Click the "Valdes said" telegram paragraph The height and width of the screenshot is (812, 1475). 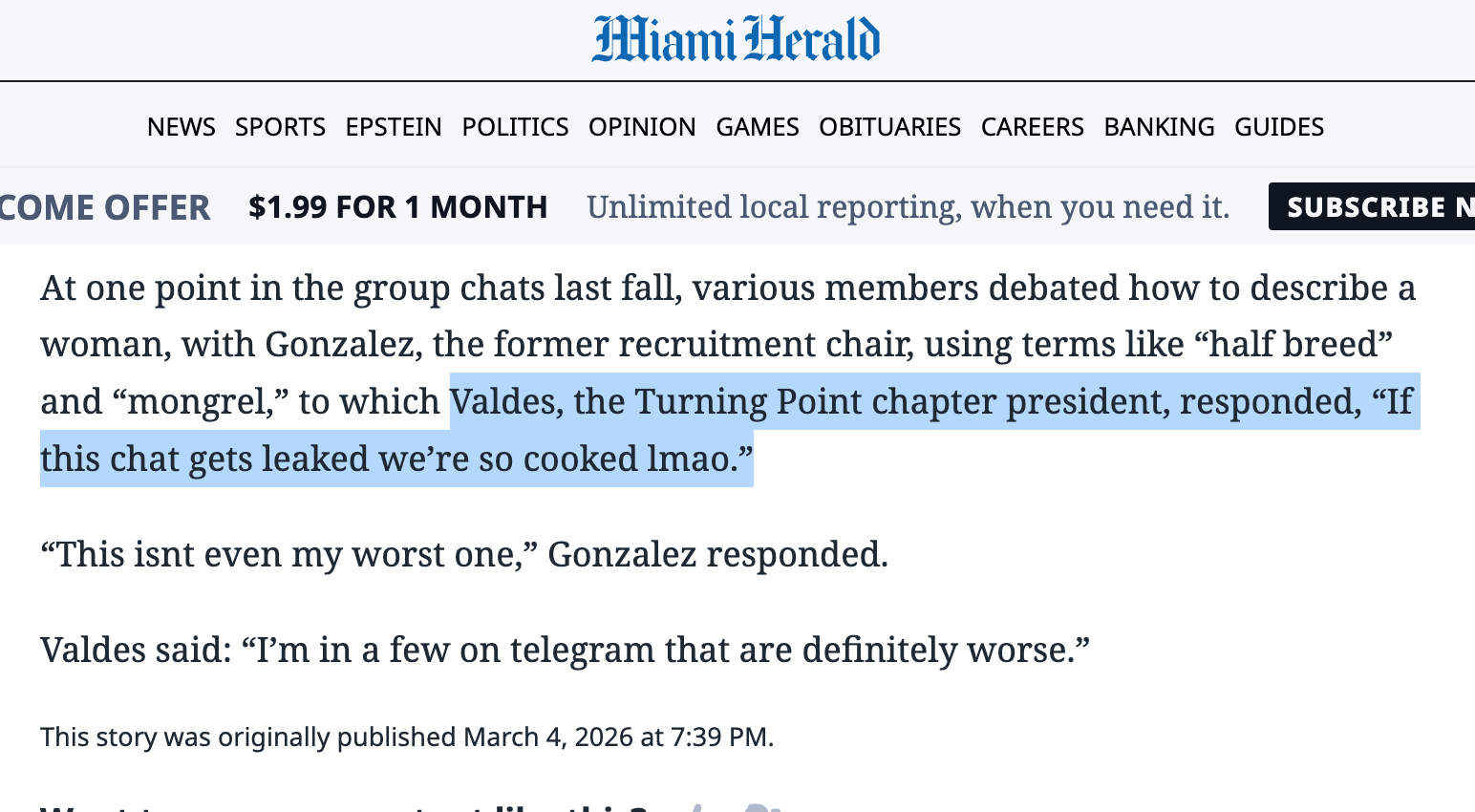coord(565,651)
